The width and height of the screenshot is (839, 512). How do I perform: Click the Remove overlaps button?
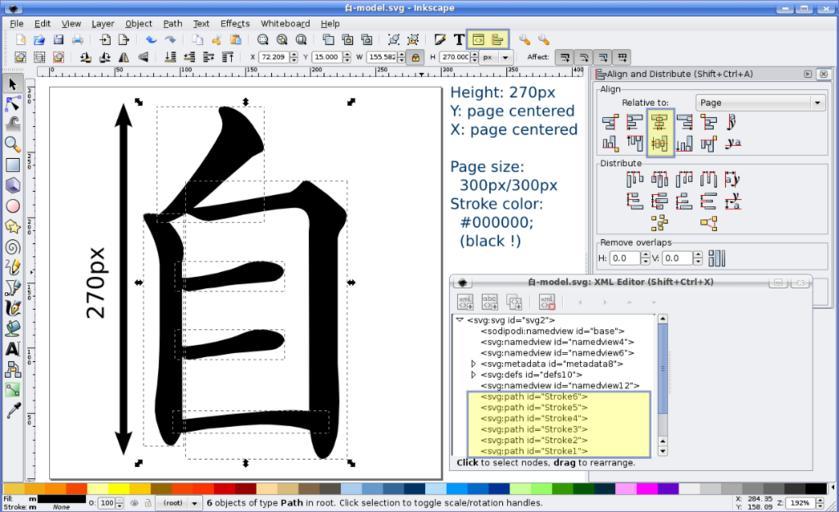click(x=716, y=258)
